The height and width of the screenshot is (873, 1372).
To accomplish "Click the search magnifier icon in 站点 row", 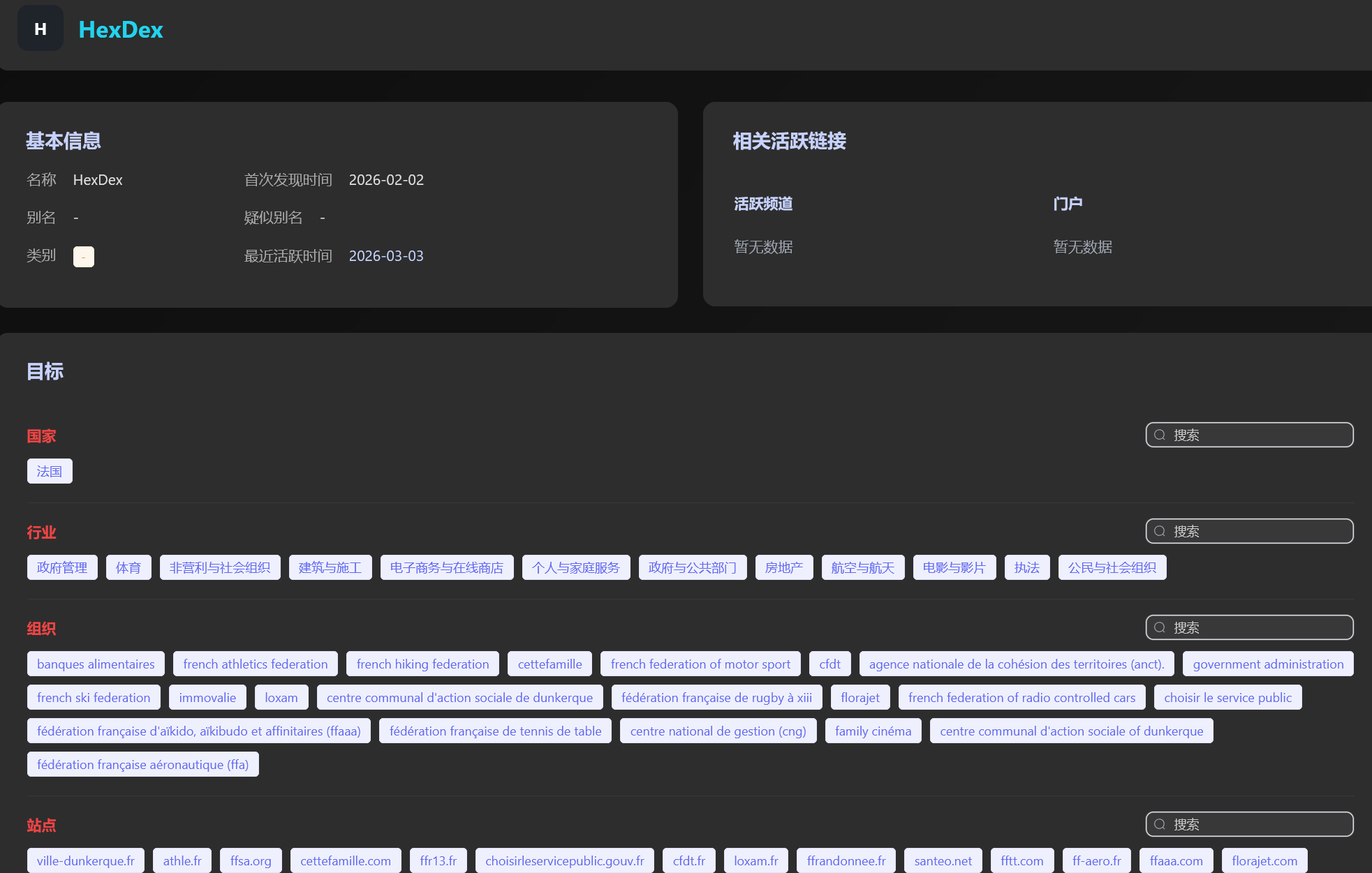I will [1160, 824].
